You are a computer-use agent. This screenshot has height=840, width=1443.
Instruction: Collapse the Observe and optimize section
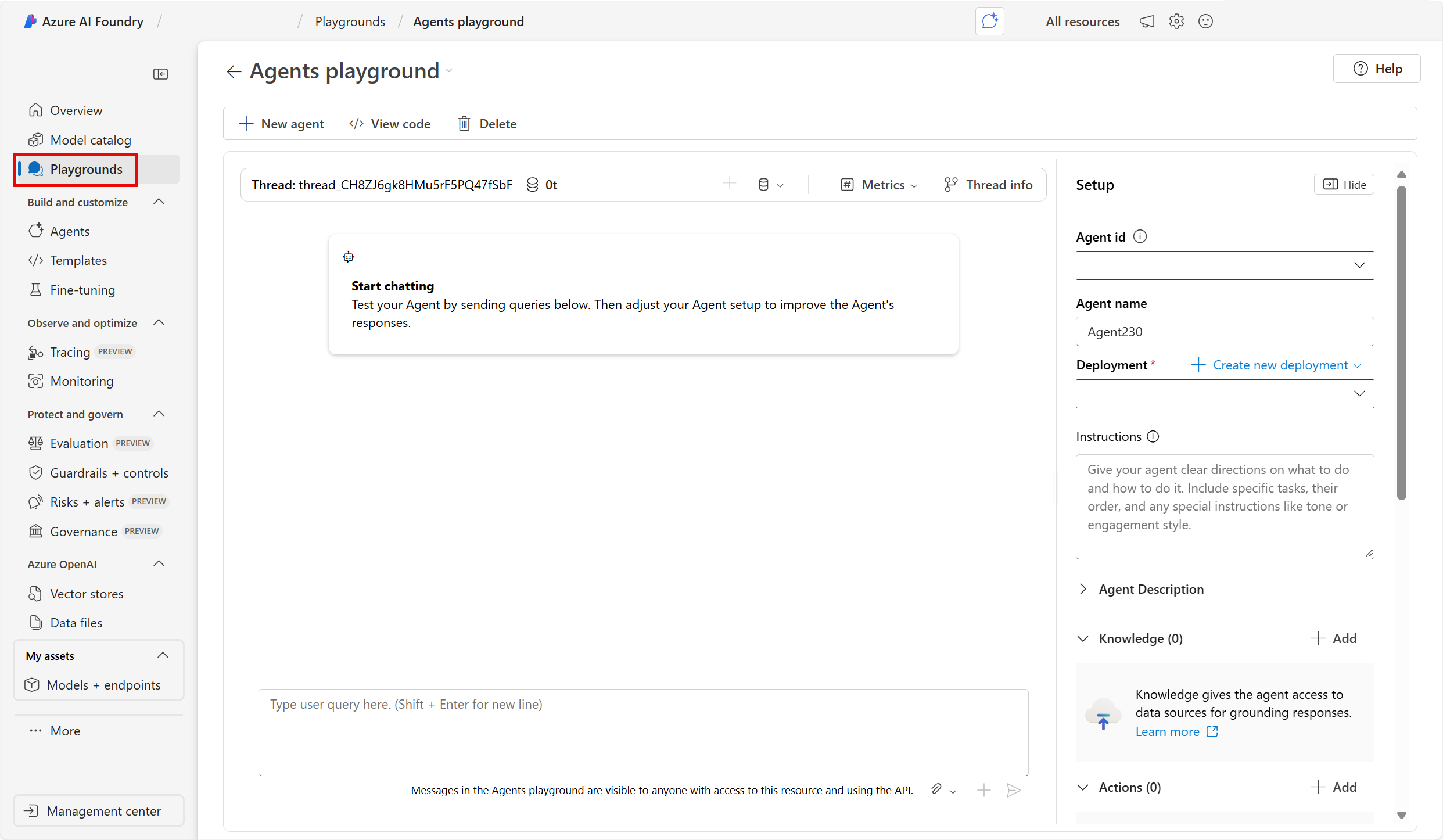[159, 322]
